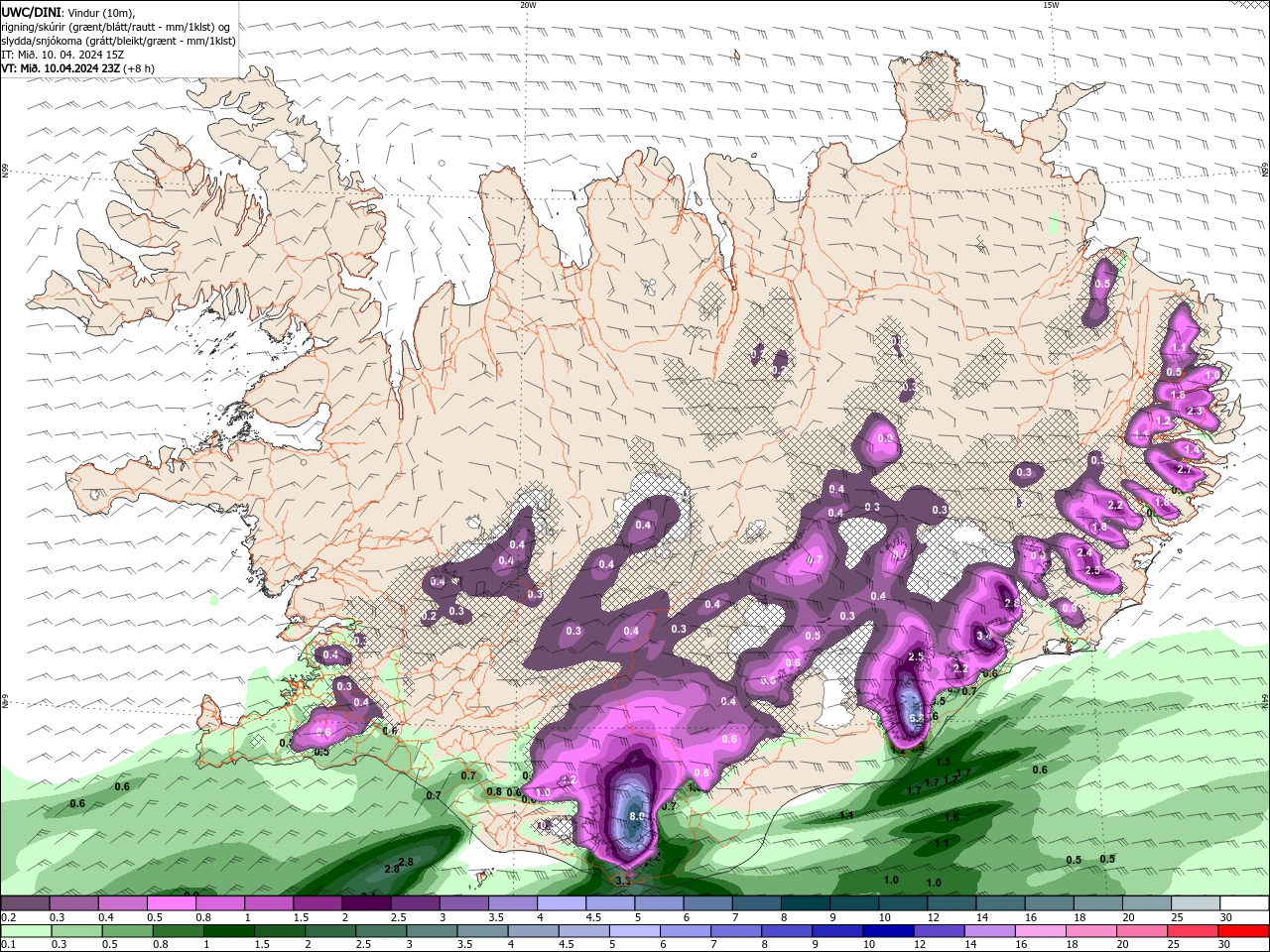
Task: Pick lower legend swatch between 5 and 6
Action: coord(634,931)
